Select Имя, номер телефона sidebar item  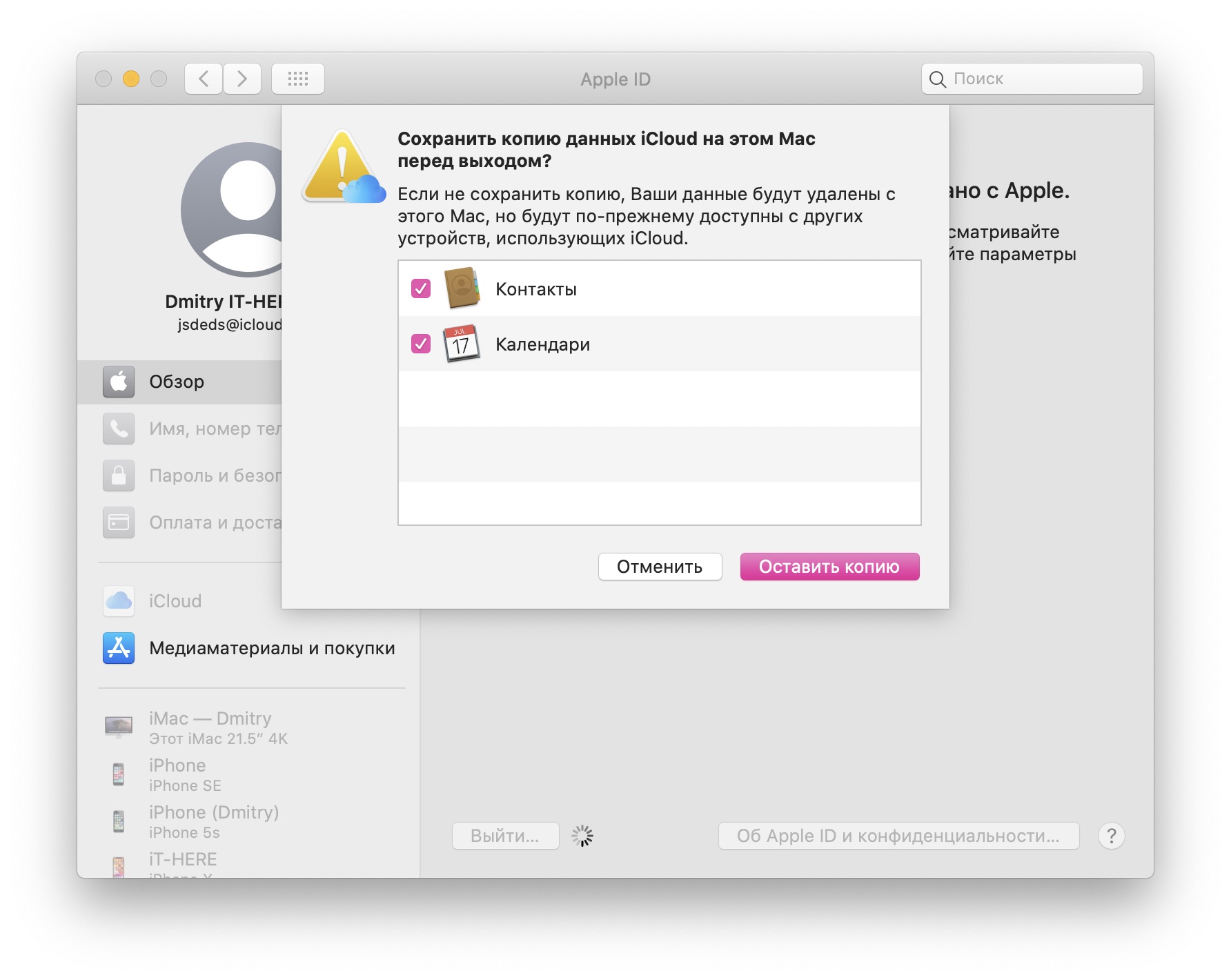coord(179,429)
